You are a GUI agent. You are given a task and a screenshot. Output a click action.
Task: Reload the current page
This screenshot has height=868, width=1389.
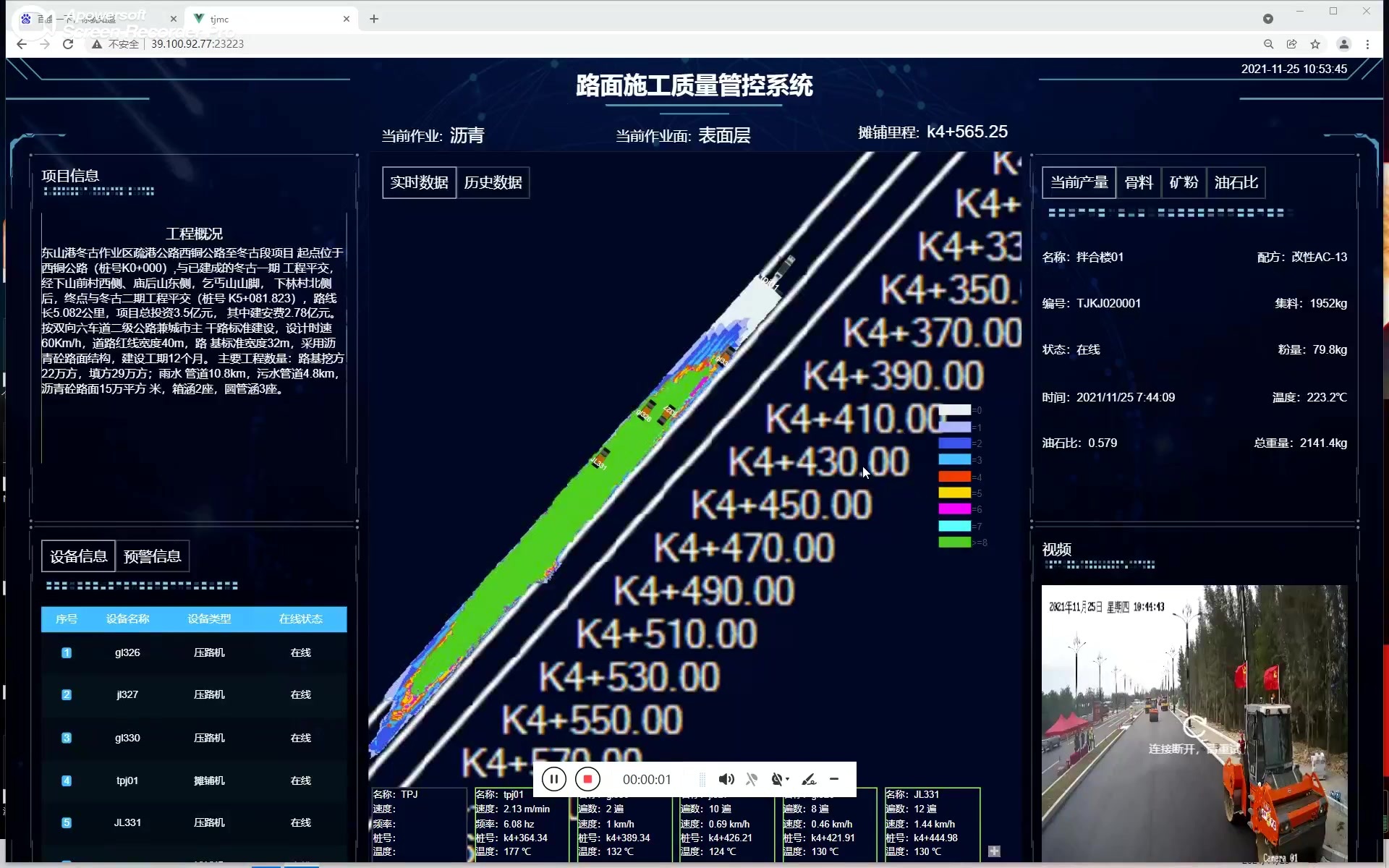[x=68, y=44]
